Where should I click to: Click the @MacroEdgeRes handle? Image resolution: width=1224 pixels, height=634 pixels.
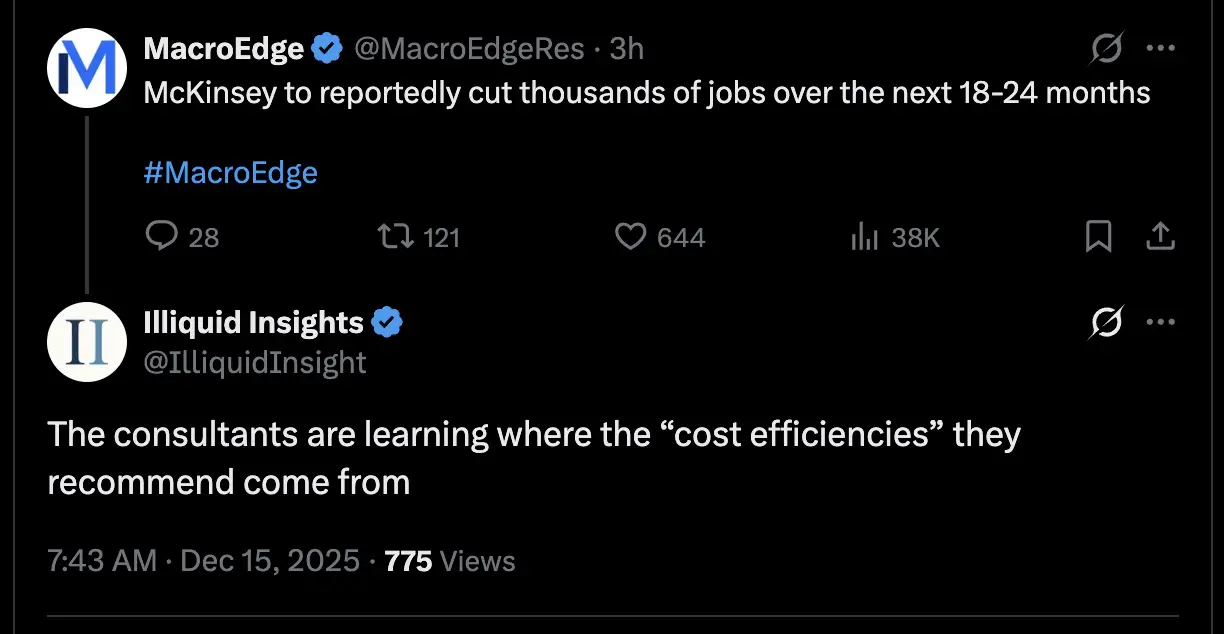pyautogui.click(x=470, y=48)
